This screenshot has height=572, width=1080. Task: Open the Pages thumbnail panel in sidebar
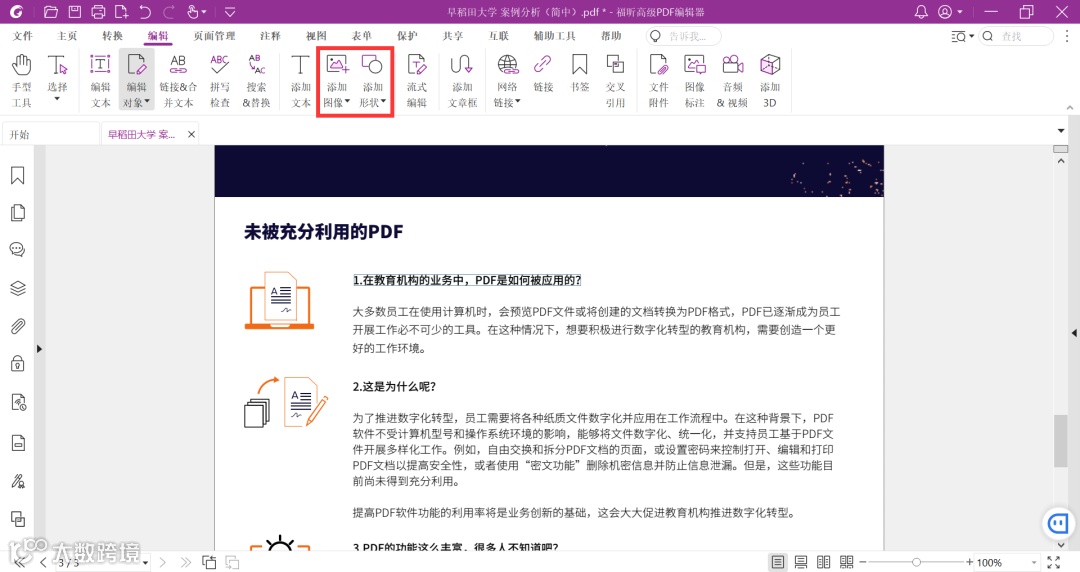[x=18, y=213]
